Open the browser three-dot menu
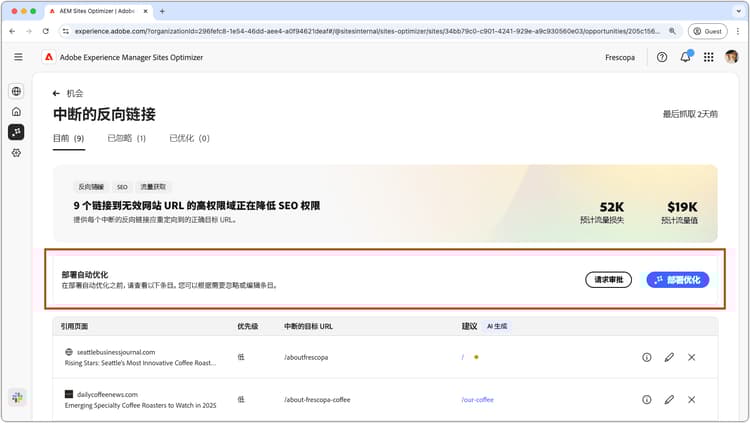The height and width of the screenshot is (423, 750). point(738,31)
